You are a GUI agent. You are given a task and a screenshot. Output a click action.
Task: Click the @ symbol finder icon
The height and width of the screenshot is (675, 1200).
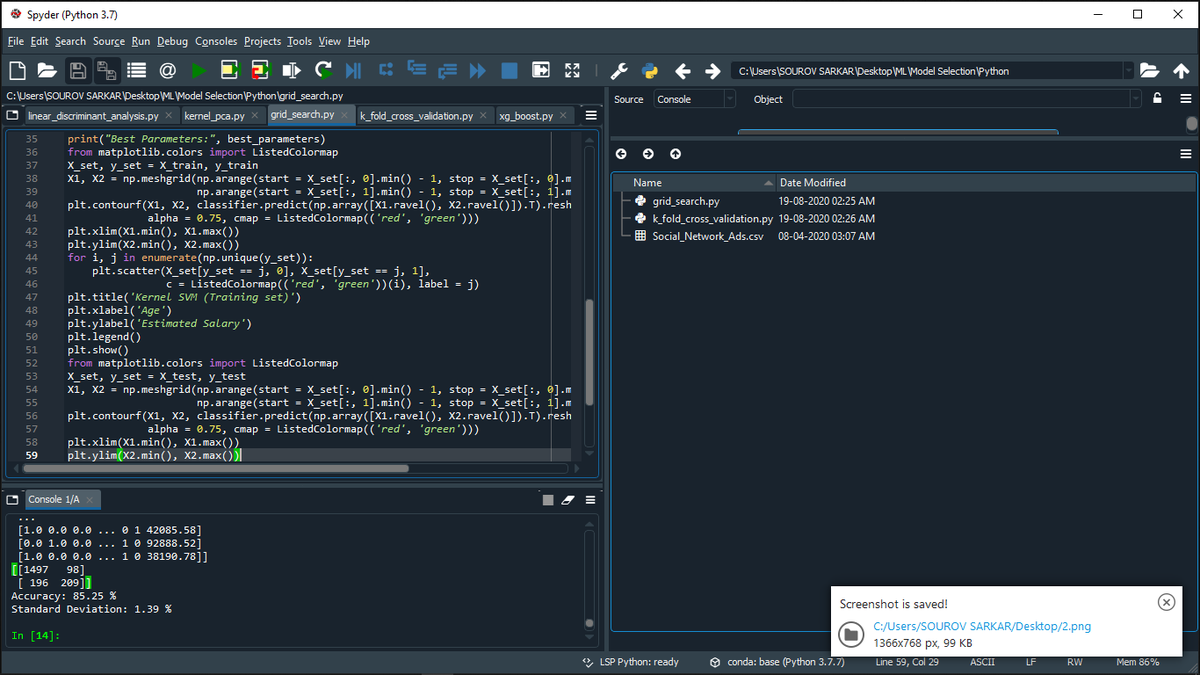[x=167, y=71]
